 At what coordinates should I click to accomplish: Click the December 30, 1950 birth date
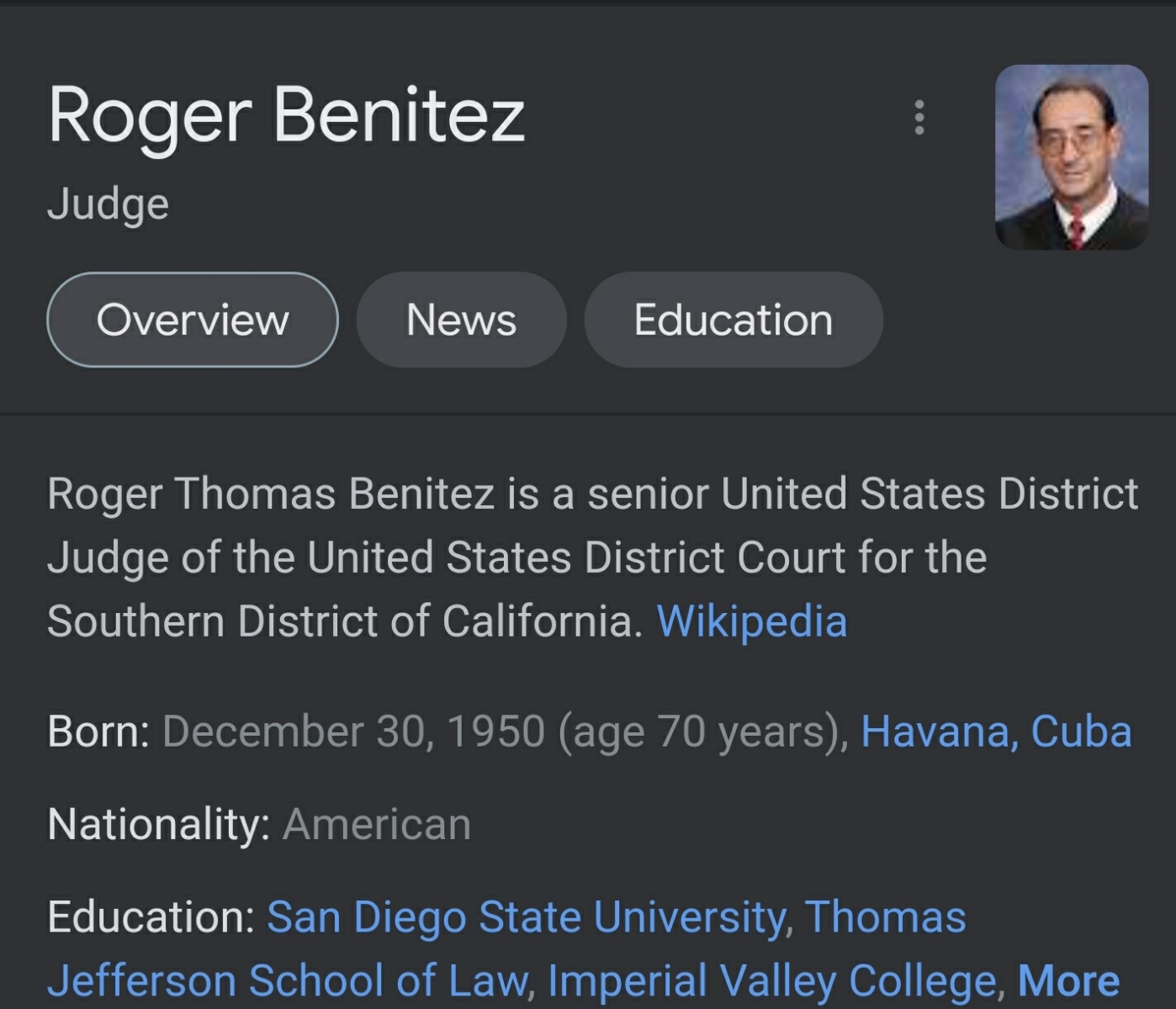pos(353,731)
